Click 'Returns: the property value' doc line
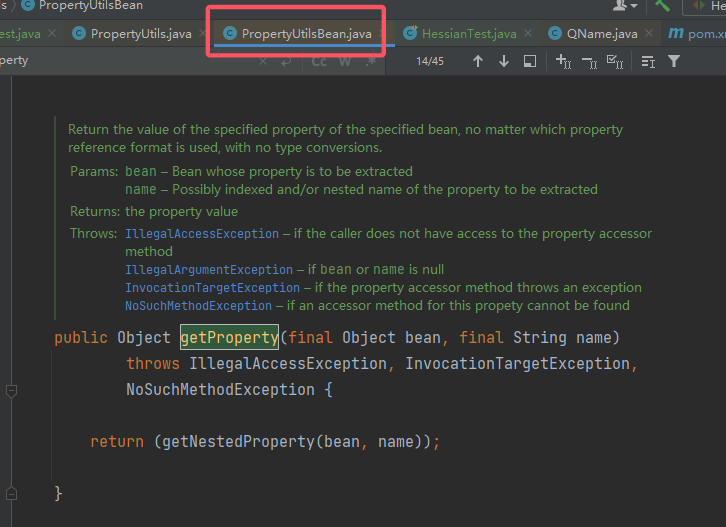Screen dimensions: 726x527 click(x=154, y=212)
